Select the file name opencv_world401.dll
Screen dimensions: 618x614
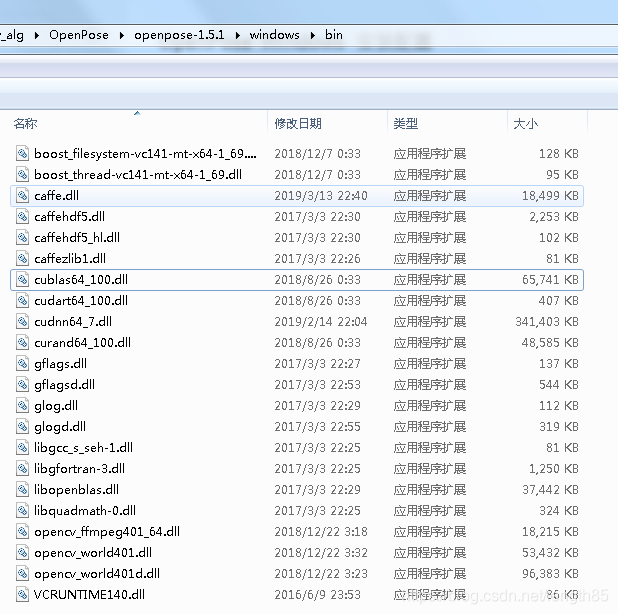93,553
